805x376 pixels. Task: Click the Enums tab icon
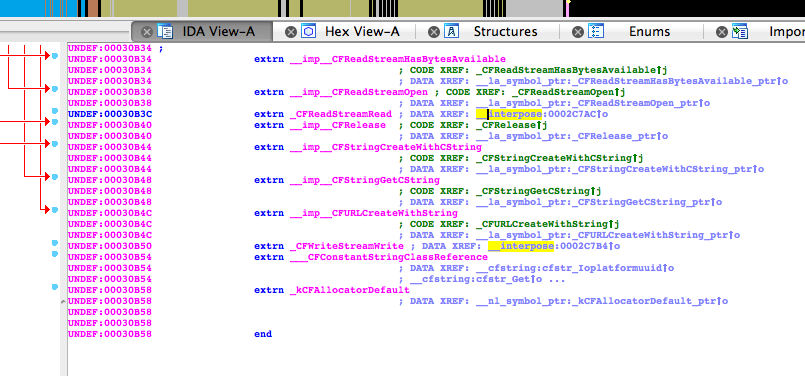tap(595, 31)
